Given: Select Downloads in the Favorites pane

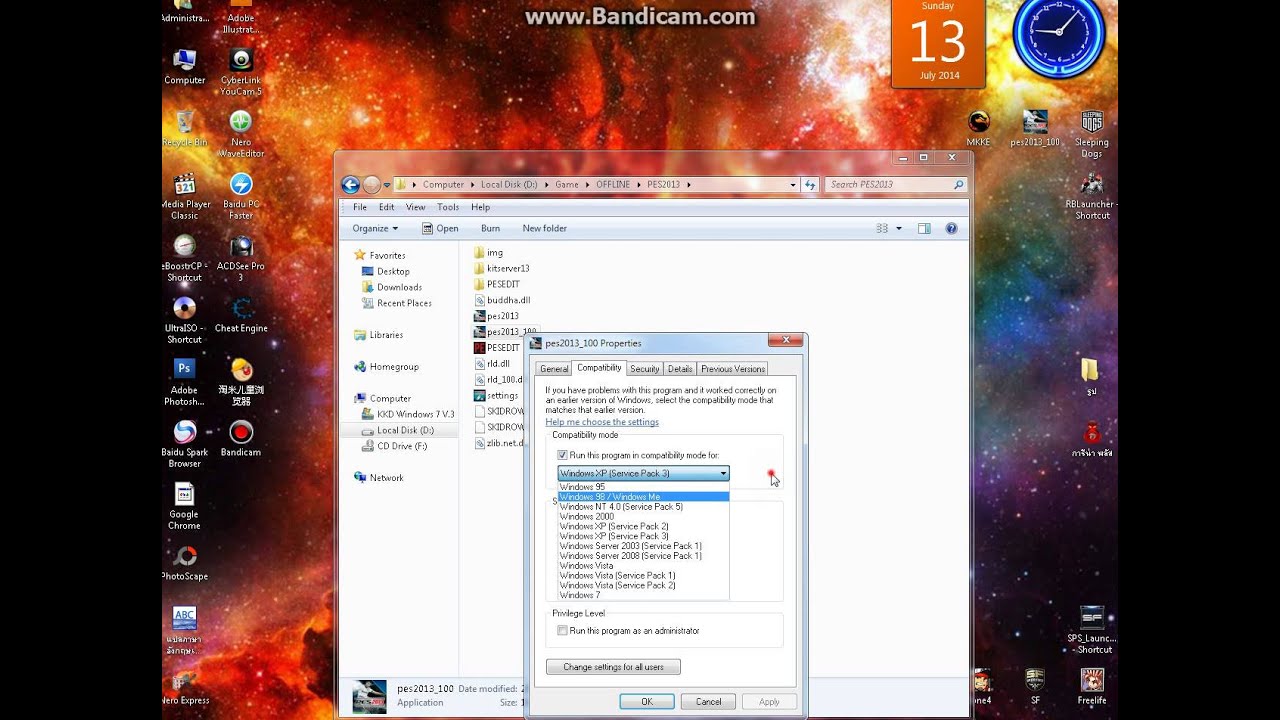Looking at the screenshot, I should (399, 287).
